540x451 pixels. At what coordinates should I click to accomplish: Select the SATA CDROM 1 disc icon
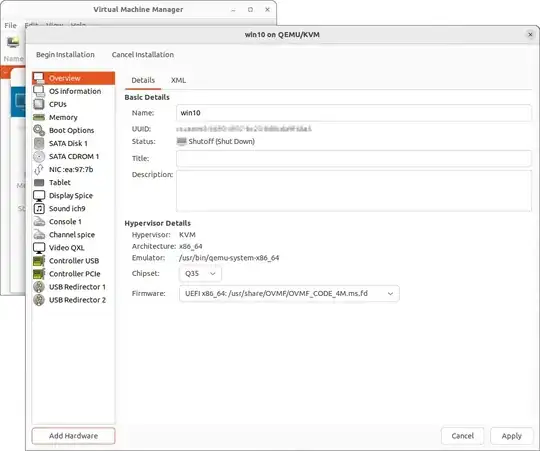(x=39, y=156)
